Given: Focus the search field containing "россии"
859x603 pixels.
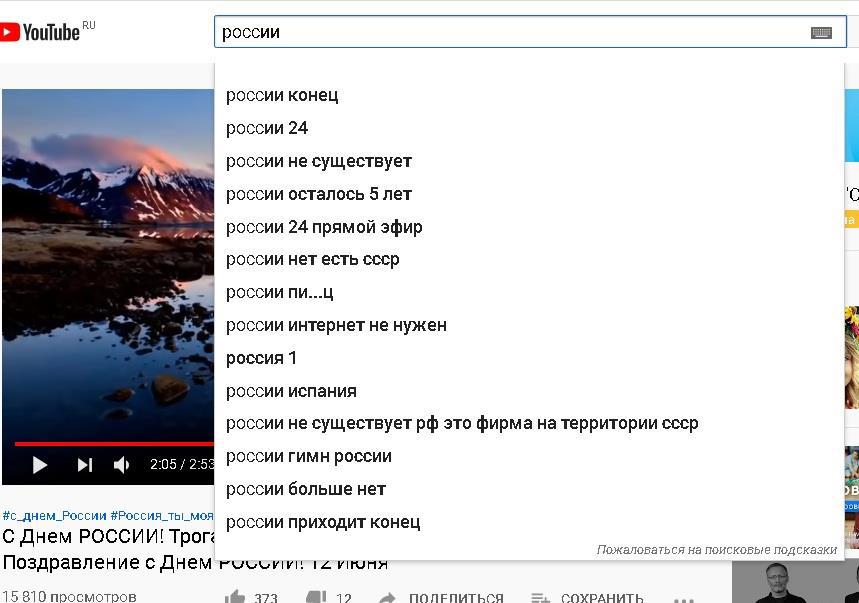Looking at the screenshot, I should [500, 32].
